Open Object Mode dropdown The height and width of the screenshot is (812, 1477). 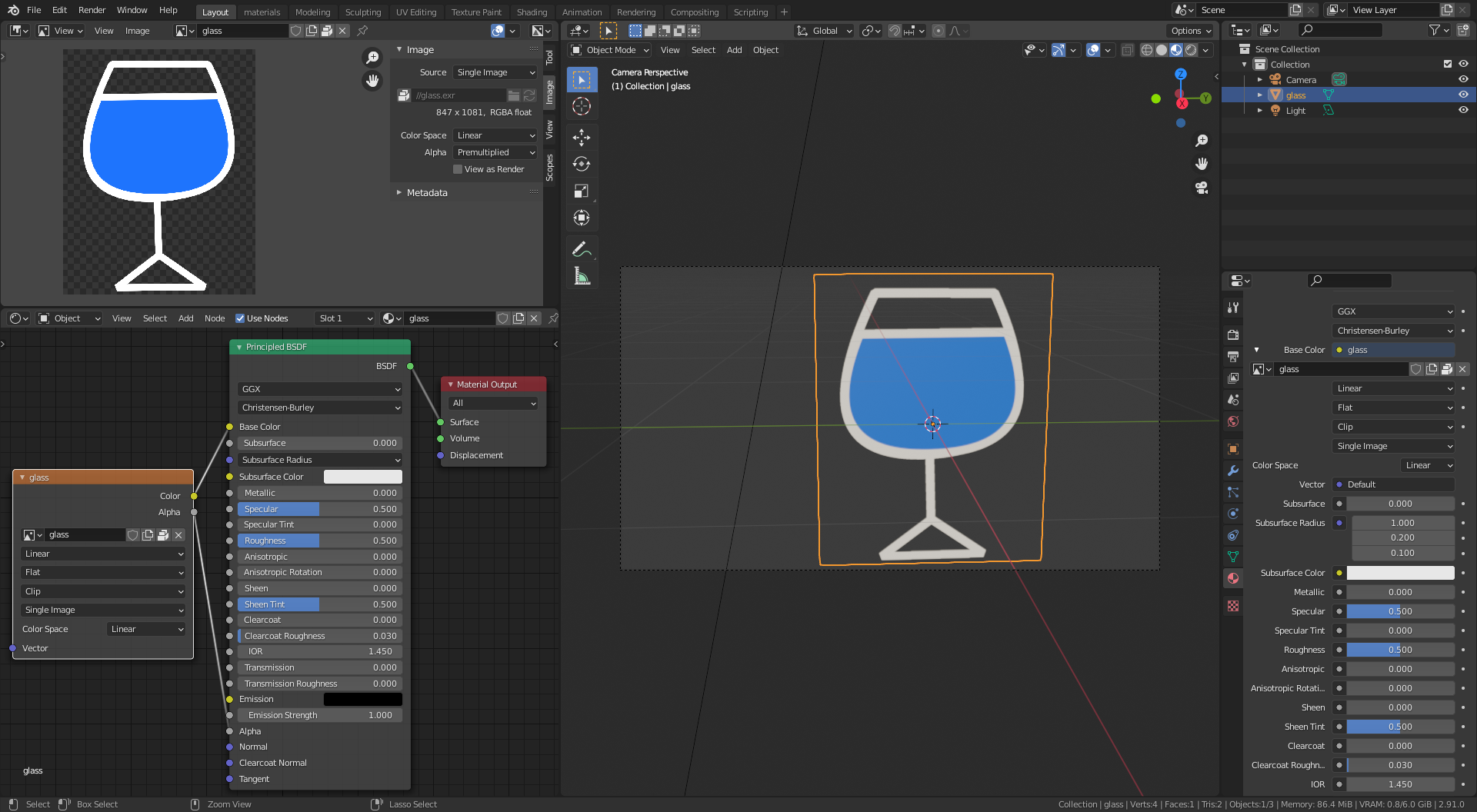pyautogui.click(x=611, y=50)
